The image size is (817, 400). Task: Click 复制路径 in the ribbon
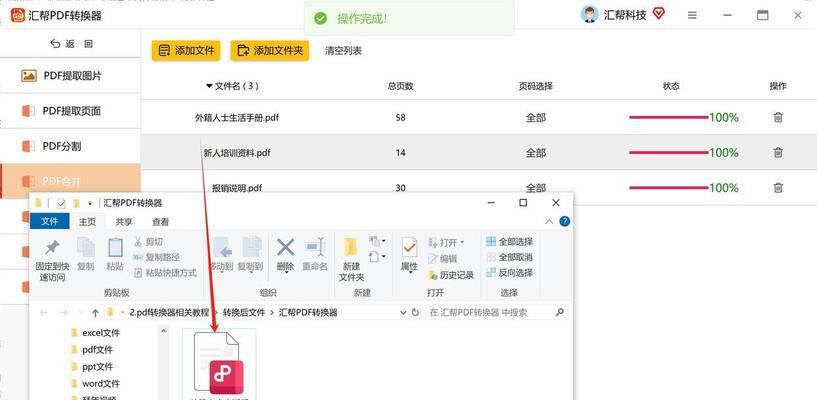point(157,257)
